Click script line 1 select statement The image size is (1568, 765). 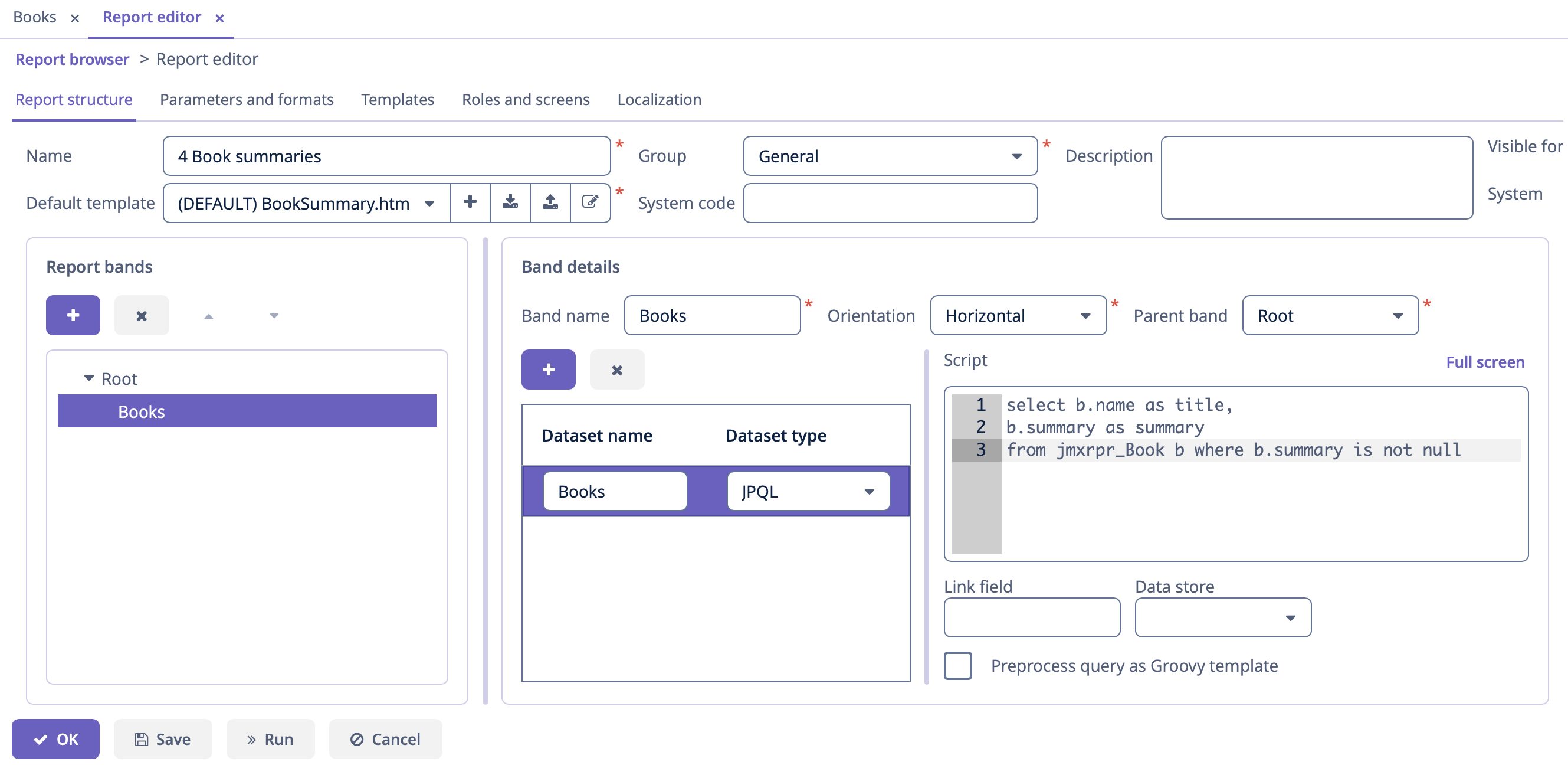point(1119,405)
